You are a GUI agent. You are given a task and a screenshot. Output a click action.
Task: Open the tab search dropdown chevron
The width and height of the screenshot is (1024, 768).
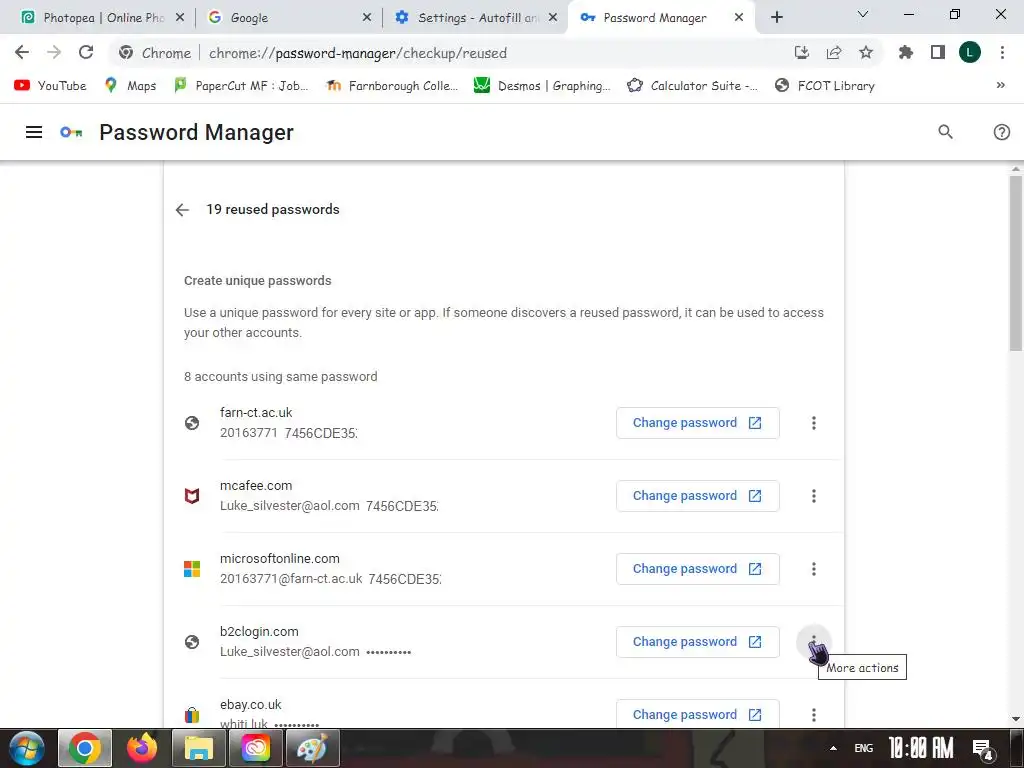pyautogui.click(x=863, y=14)
